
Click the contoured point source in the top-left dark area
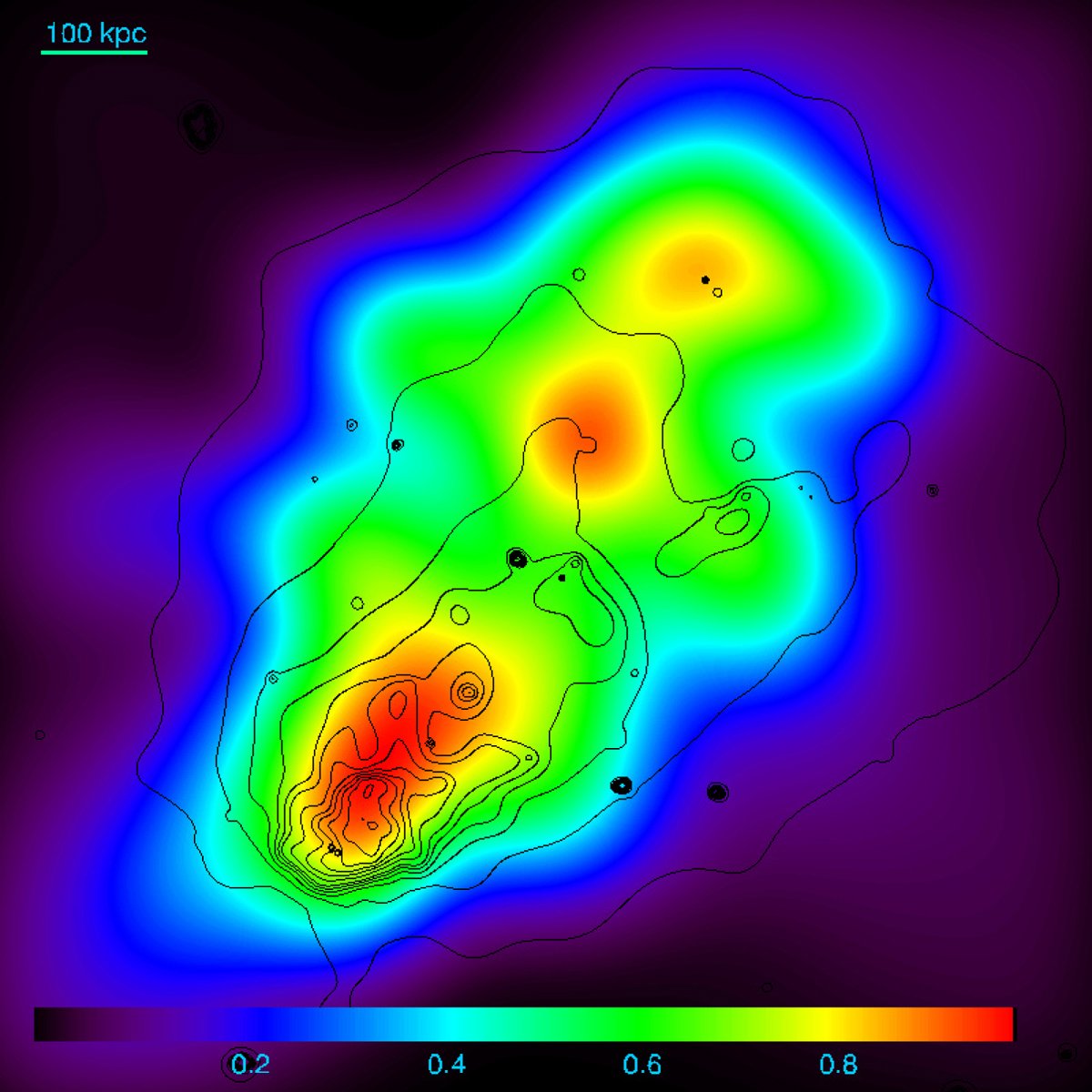point(200,125)
